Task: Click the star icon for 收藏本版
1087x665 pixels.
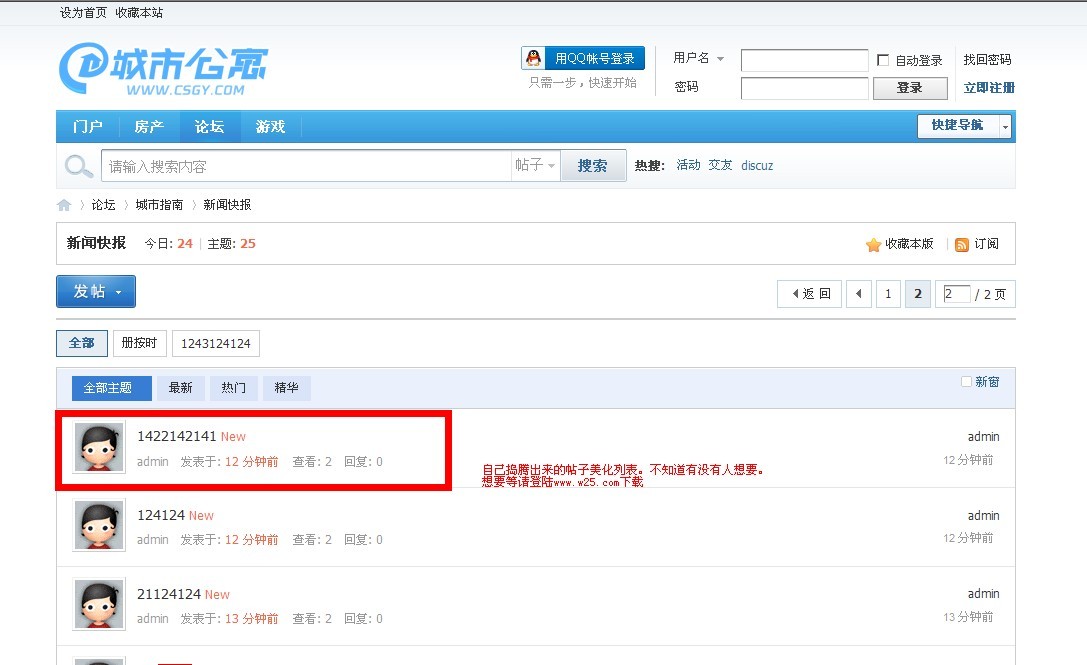Action: point(873,244)
